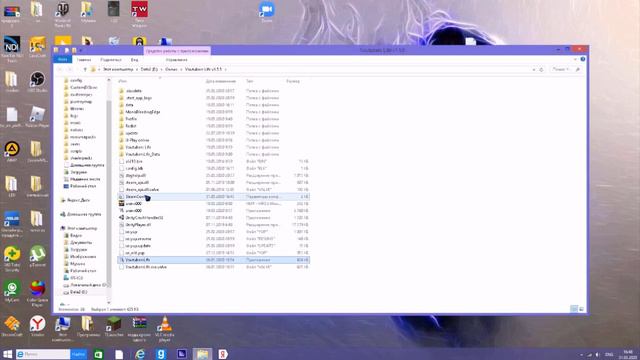
Task: Click the Найти button on taskbar
Action: 78,354
